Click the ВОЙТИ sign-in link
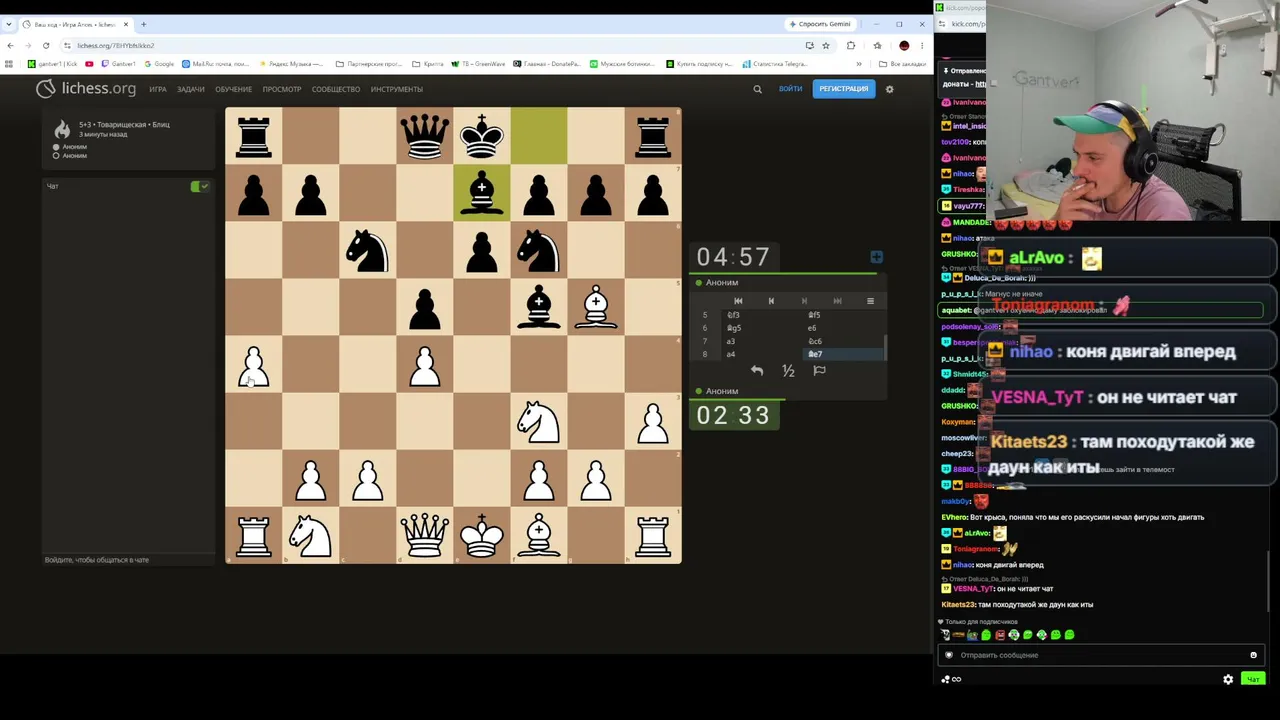The height and width of the screenshot is (720, 1280). (790, 89)
